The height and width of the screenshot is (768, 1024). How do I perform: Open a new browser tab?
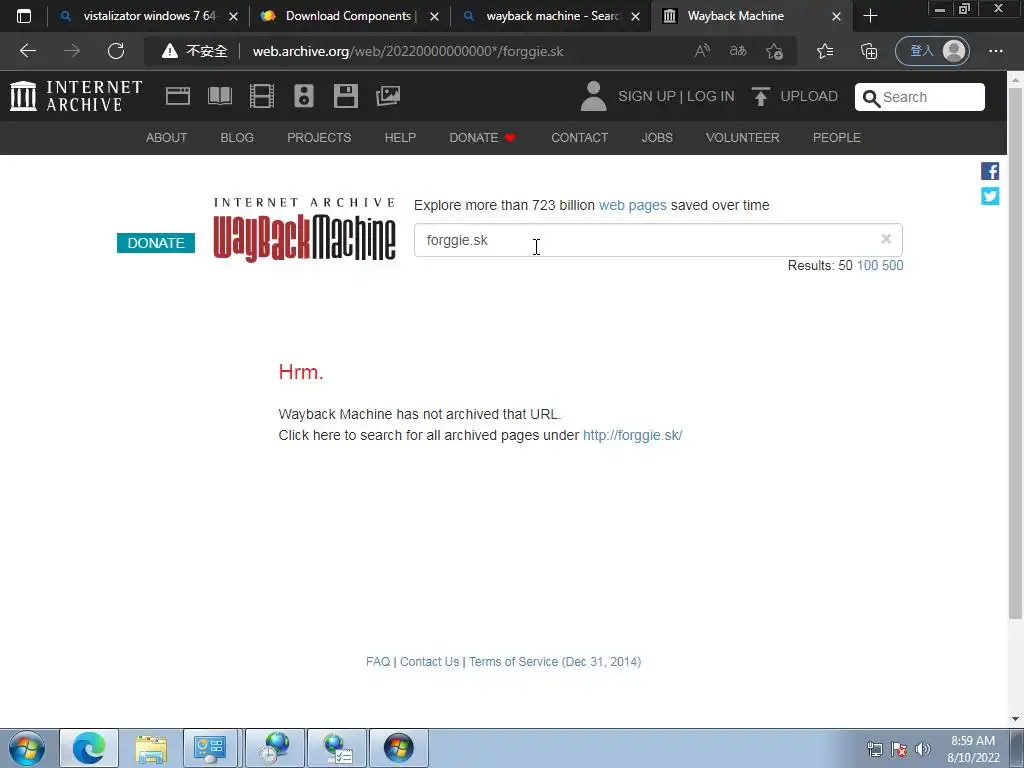[x=870, y=16]
